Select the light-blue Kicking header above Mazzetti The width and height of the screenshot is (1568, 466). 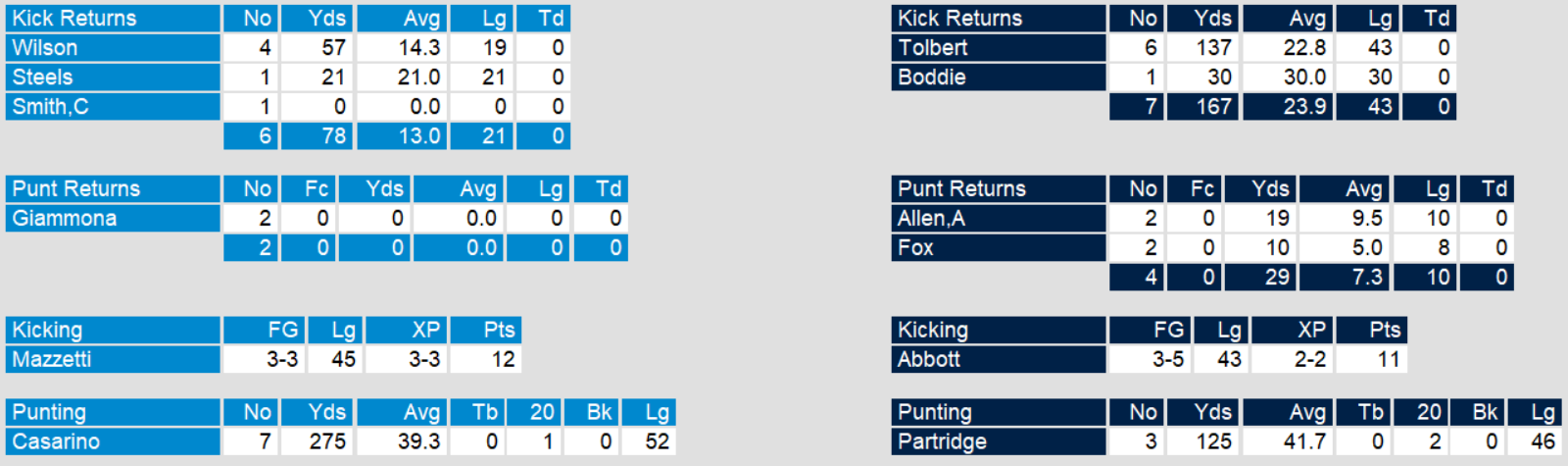[47, 331]
